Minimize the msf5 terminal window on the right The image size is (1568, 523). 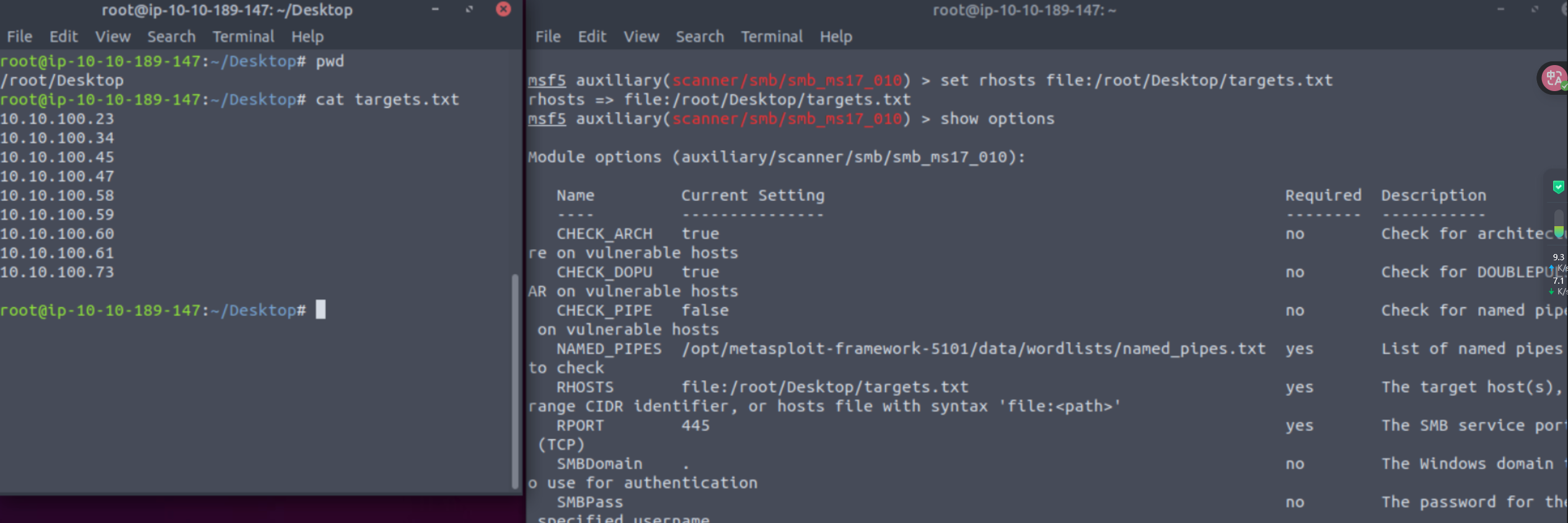coord(1500,9)
